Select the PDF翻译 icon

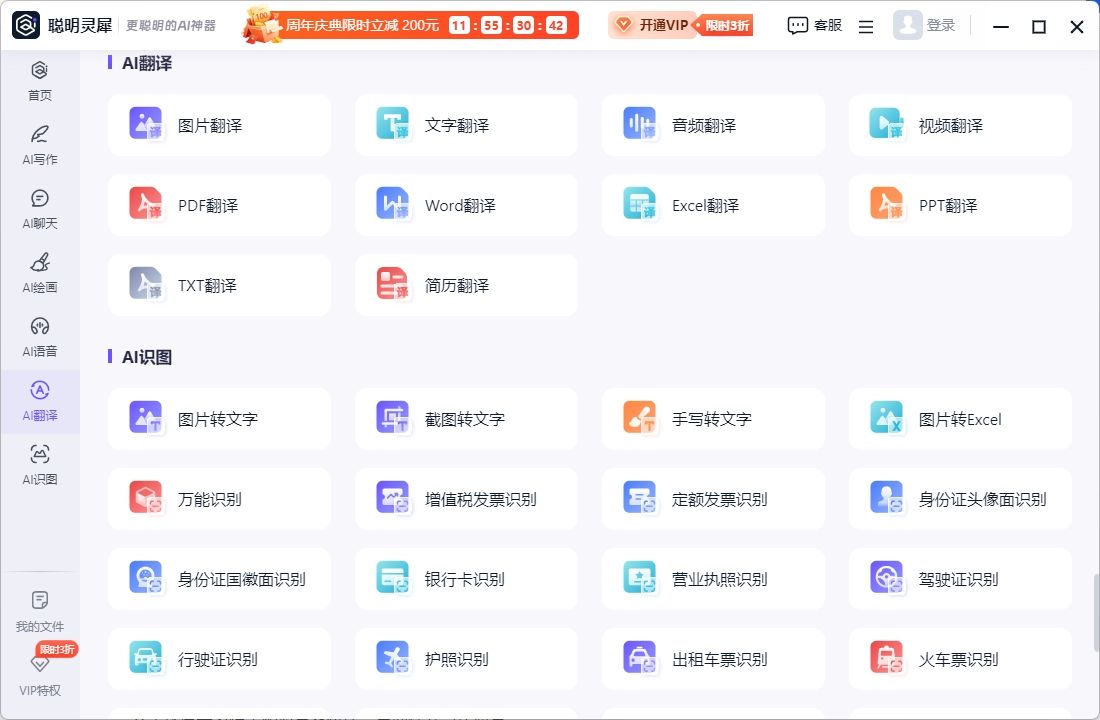pyautogui.click(x=146, y=204)
